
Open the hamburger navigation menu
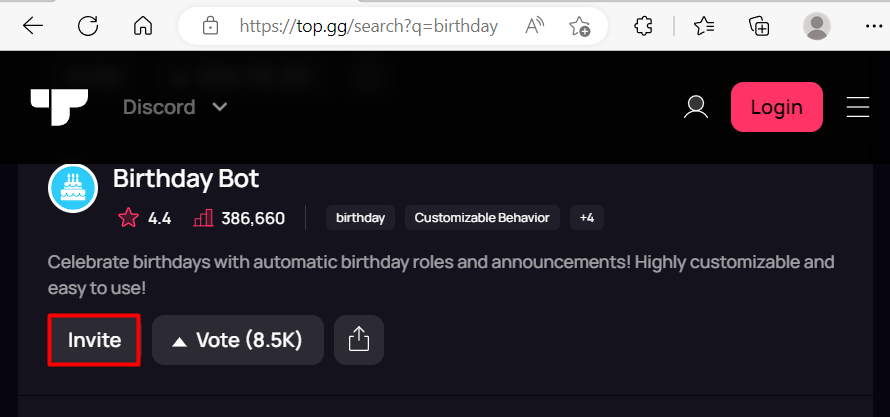(858, 107)
